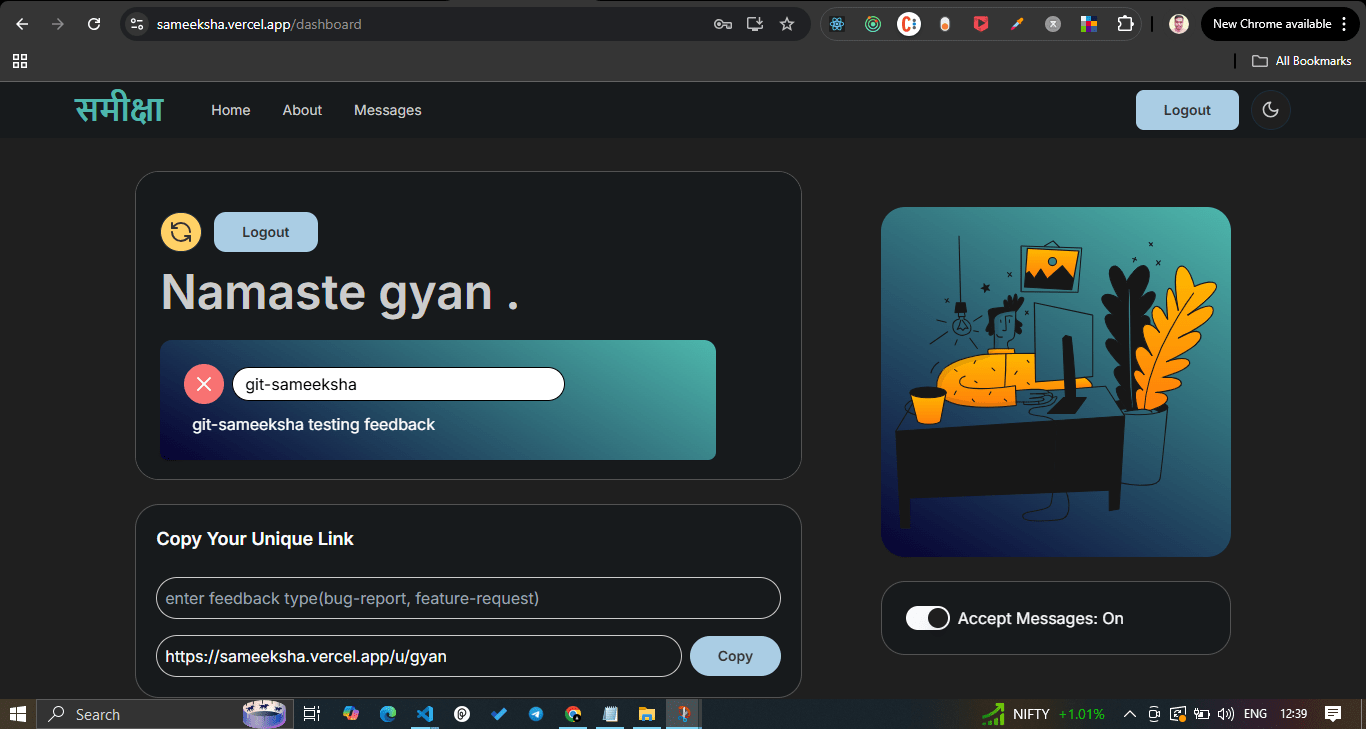Click the git-sameeksha text input
Image resolution: width=1366 pixels, height=729 pixels.
pyautogui.click(x=398, y=384)
